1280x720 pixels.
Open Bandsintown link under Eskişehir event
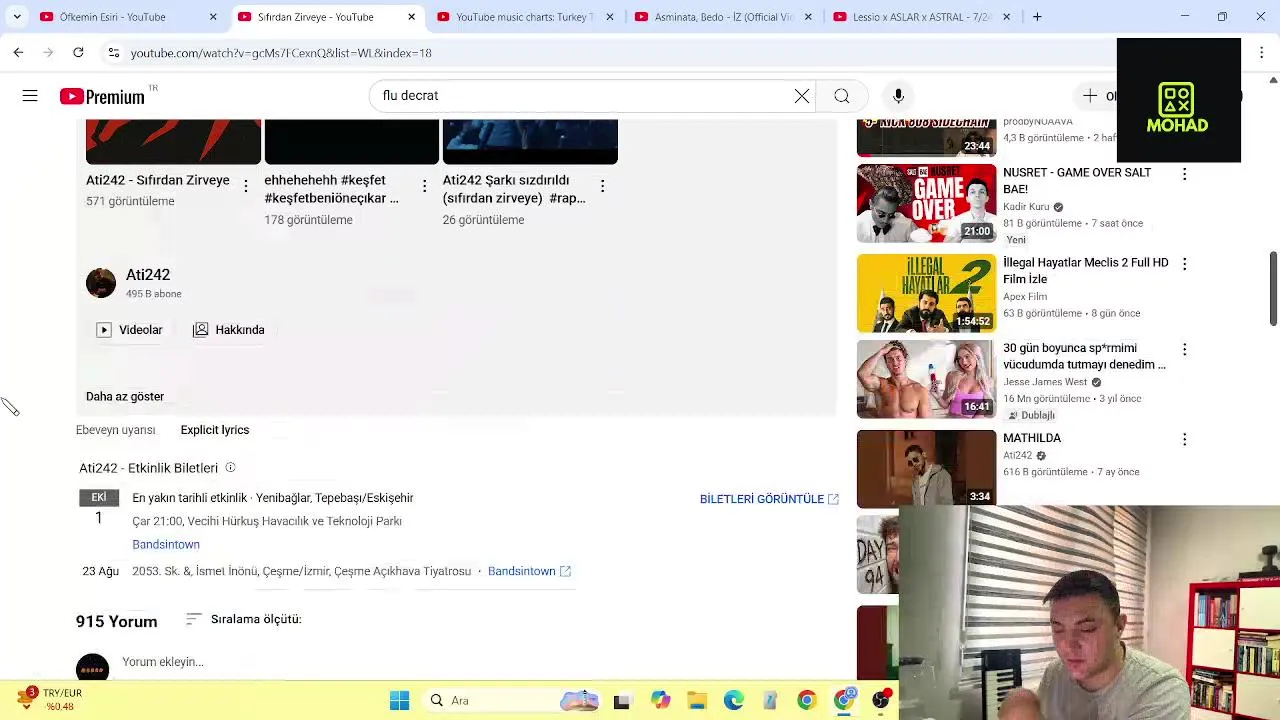(x=166, y=545)
